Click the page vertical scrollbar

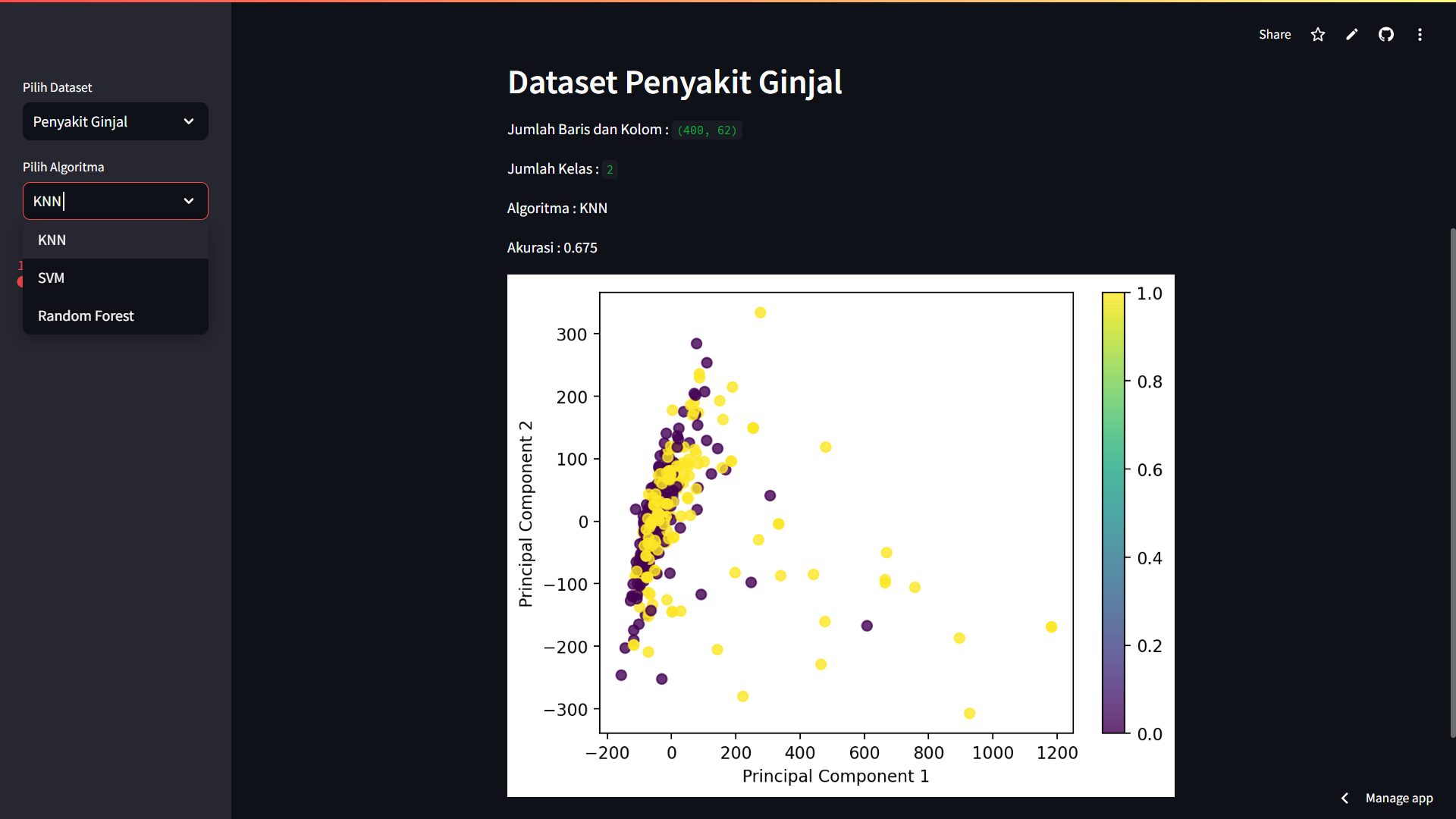pos(1452,482)
